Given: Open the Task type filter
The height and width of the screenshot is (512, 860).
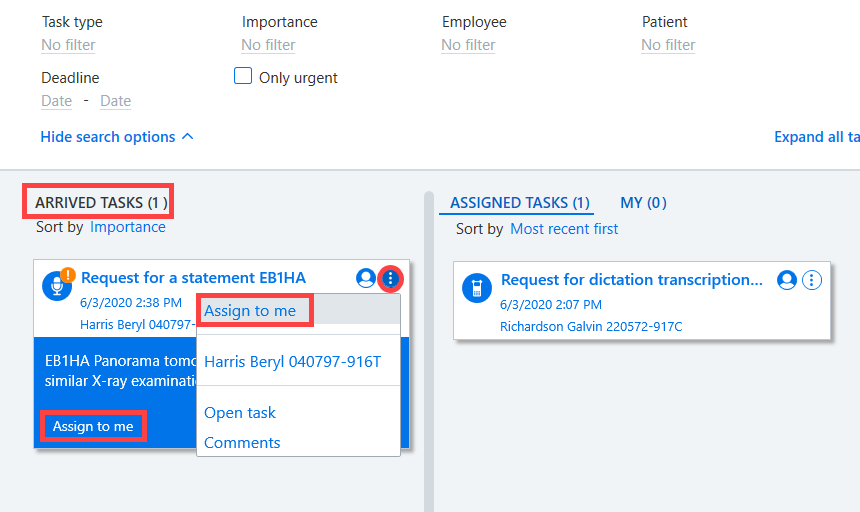Looking at the screenshot, I should click(x=69, y=45).
